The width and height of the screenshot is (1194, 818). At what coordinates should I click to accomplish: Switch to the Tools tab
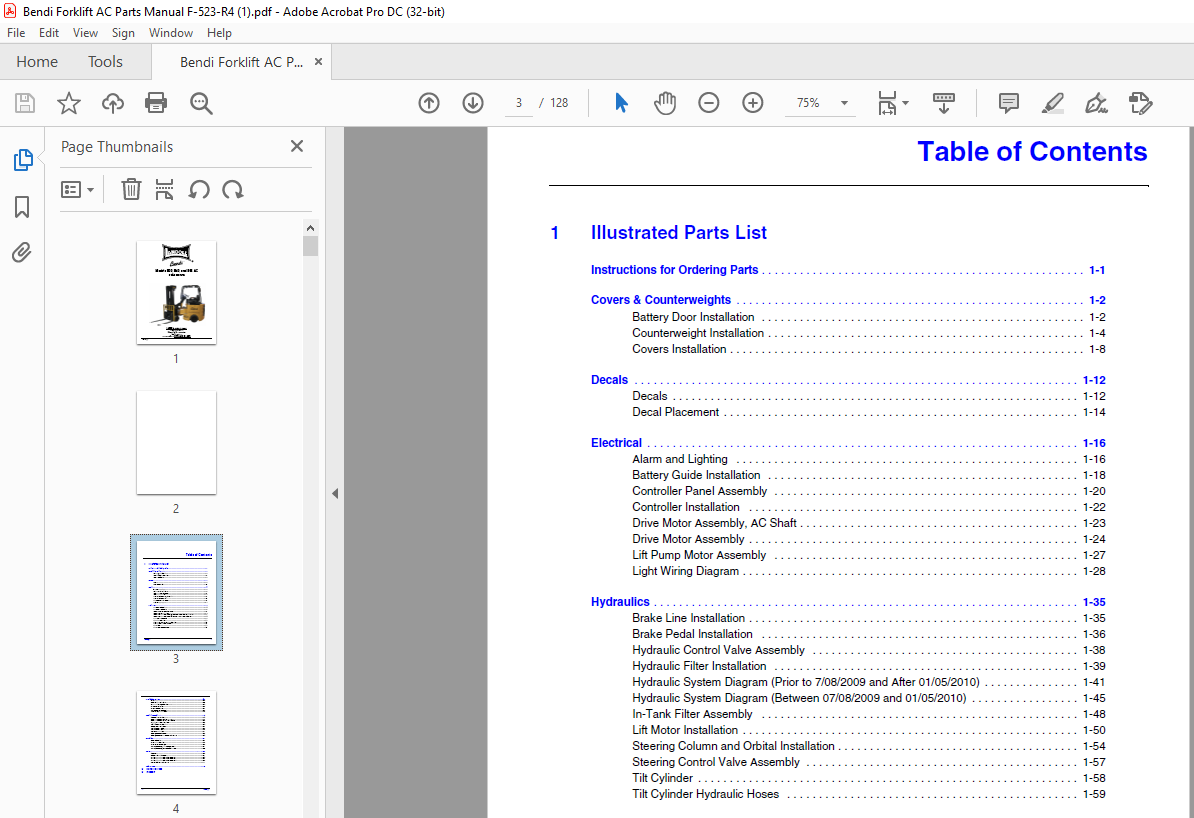[x=105, y=62]
